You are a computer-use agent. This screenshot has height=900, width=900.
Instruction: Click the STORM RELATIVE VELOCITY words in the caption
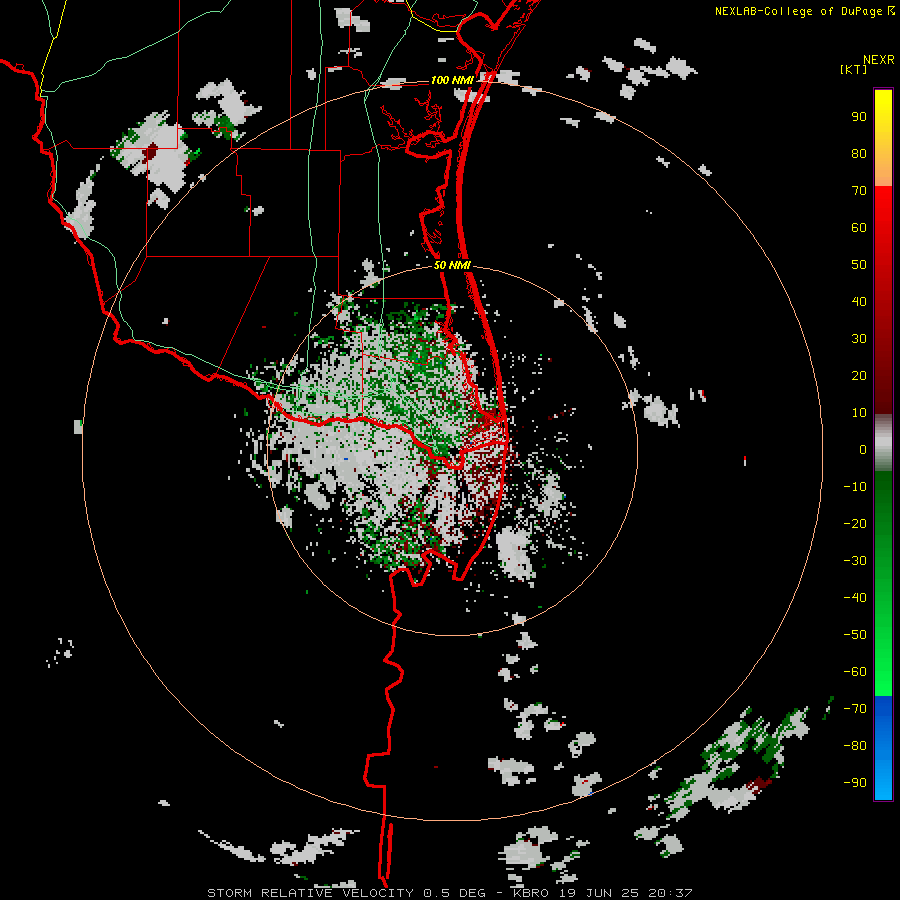click(x=309, y=893)
